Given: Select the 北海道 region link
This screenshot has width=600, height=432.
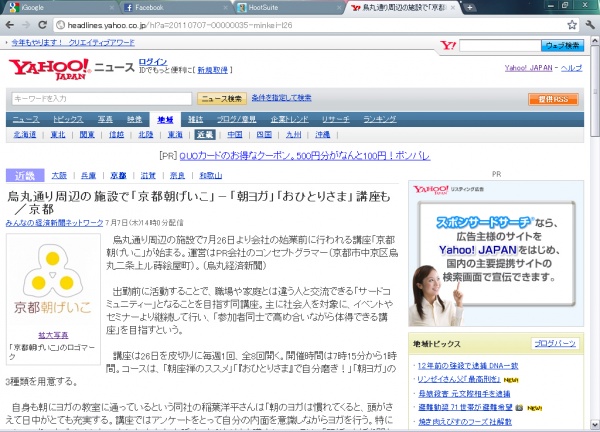Looking at the screenshot, I should 24,135.
